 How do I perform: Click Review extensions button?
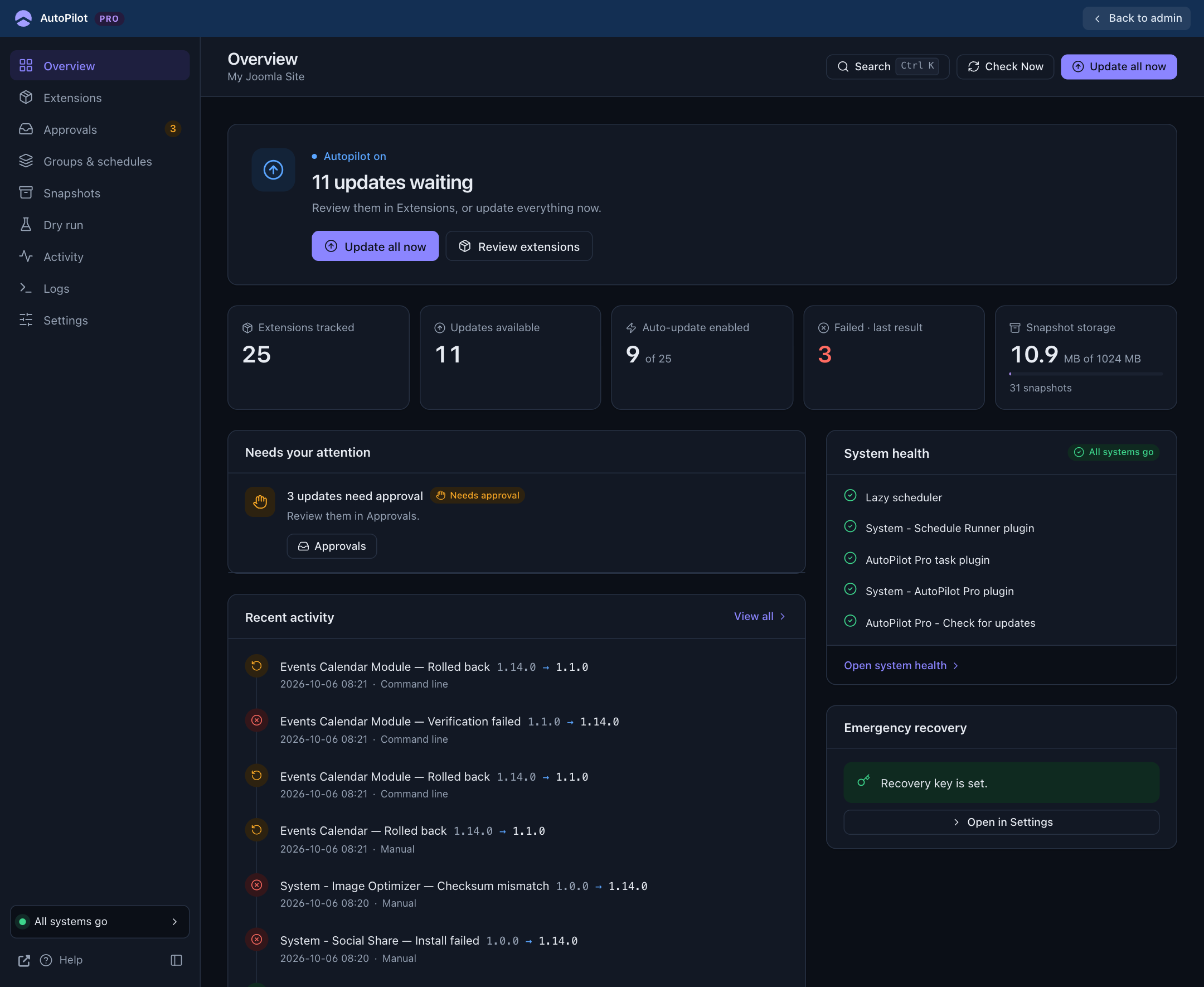tap(520, 246)
